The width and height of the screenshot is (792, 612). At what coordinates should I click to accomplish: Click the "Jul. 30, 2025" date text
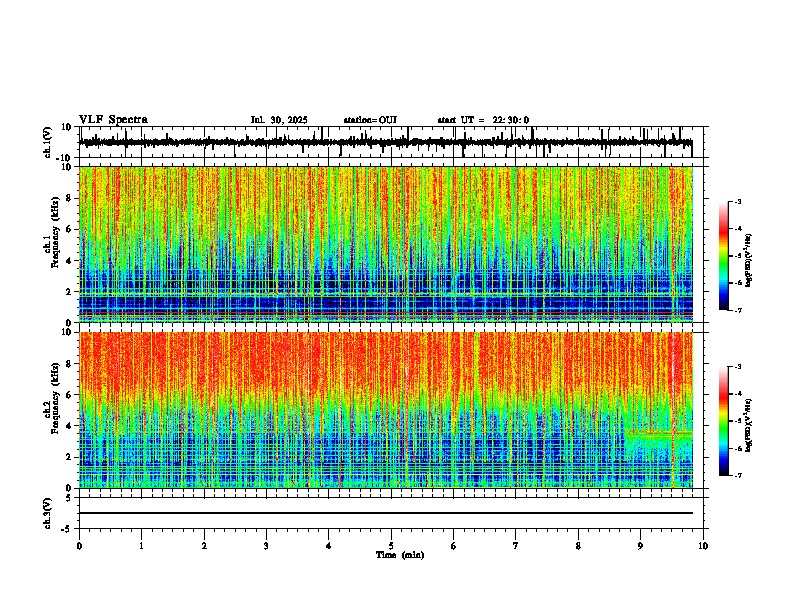279,120
